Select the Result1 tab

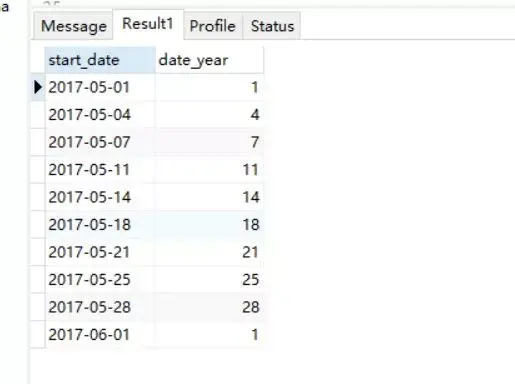(x=148, y=24)
